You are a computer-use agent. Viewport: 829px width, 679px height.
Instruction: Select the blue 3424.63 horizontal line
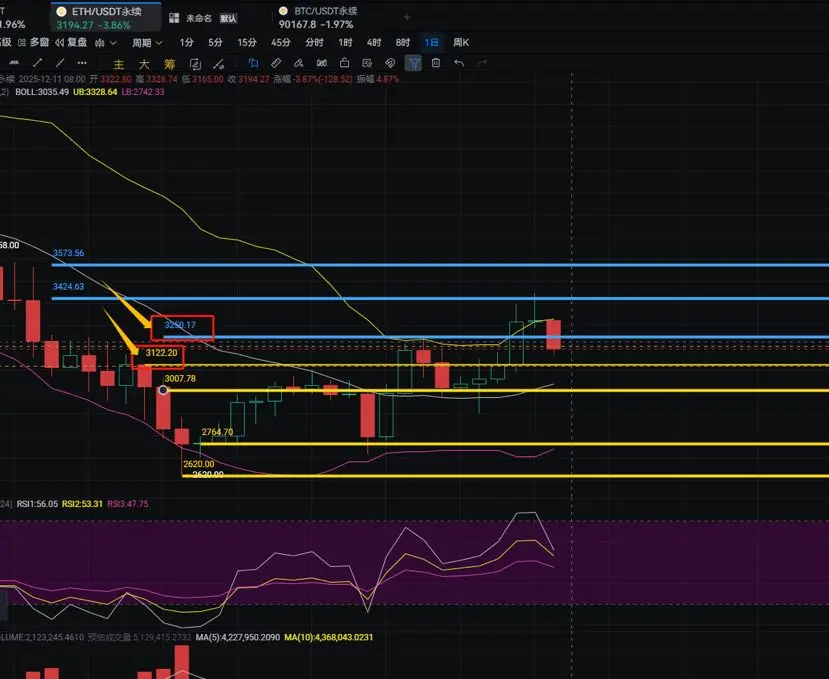[439, 298]
